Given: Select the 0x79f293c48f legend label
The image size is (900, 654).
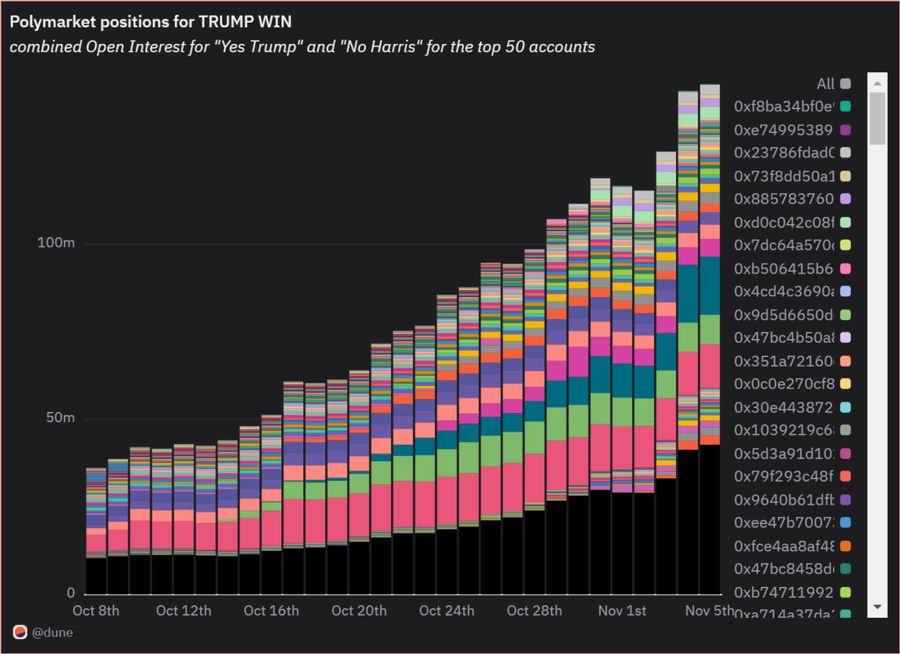Looking at the screenshot, I should (783, 476).
